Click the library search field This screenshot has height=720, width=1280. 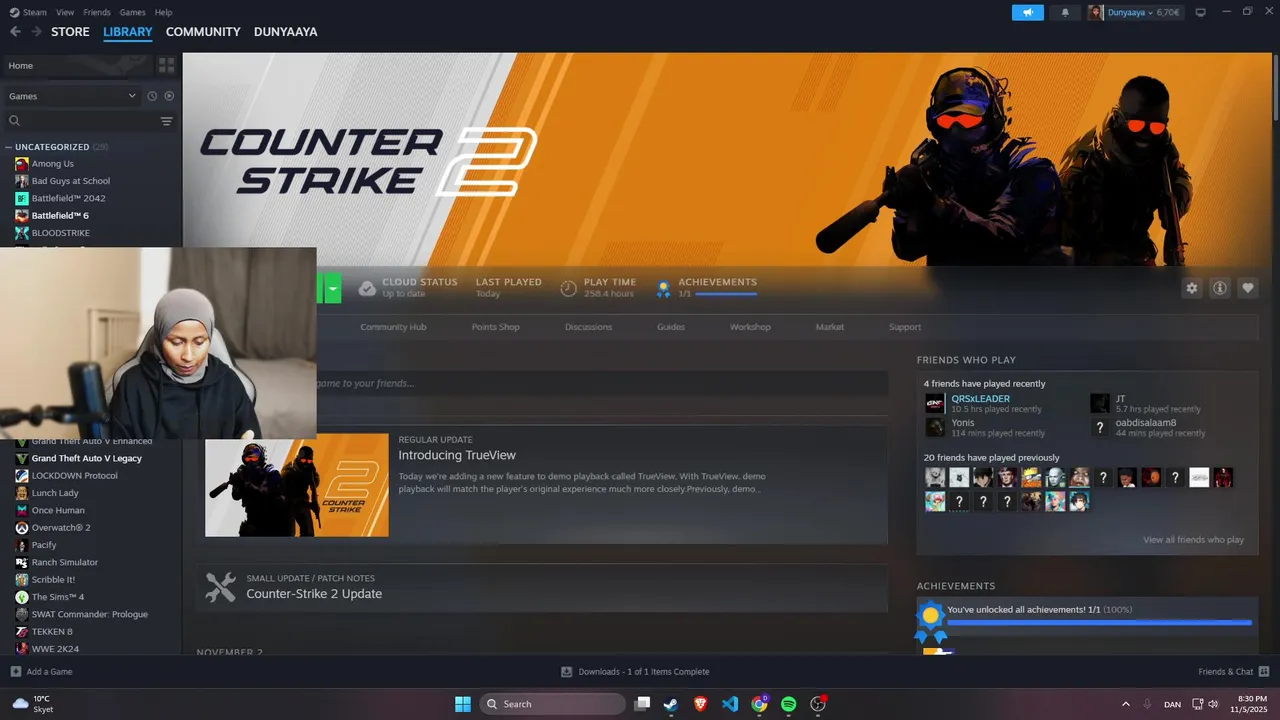coord(78,121)
